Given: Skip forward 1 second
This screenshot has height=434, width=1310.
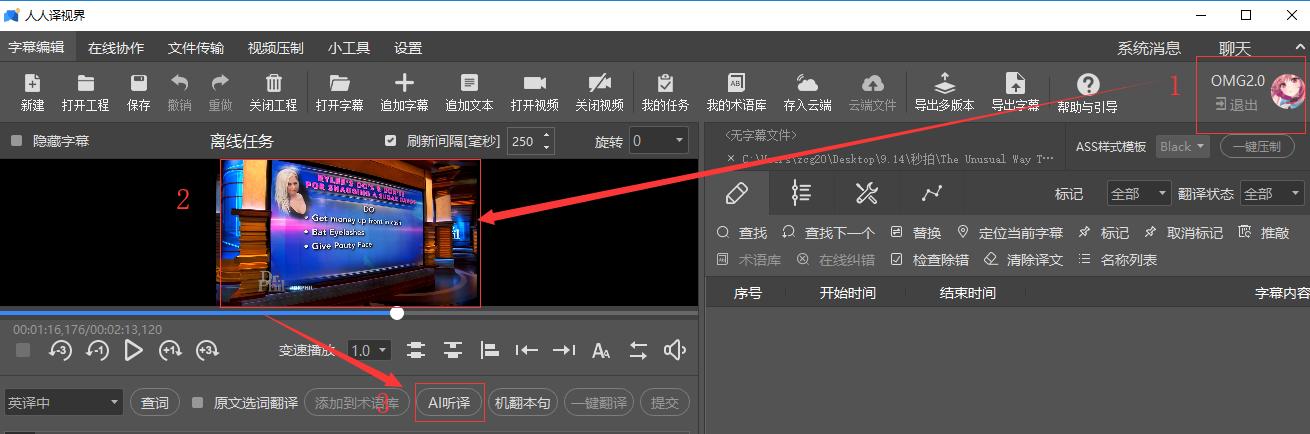Looking at the screenshot, I should [x=171, y=350].
